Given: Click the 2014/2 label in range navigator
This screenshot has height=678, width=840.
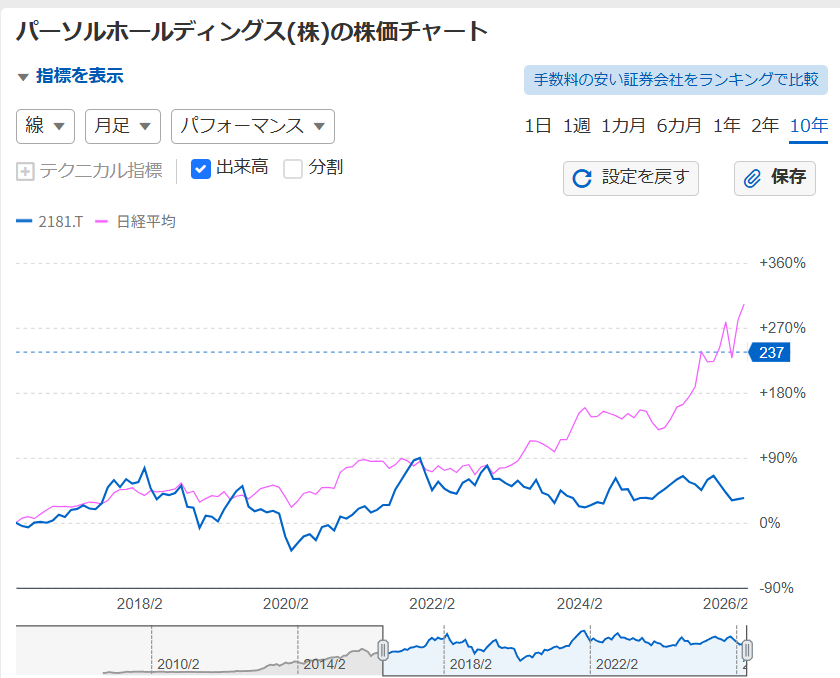Looking at the screenshot, I should click(325, 664).
